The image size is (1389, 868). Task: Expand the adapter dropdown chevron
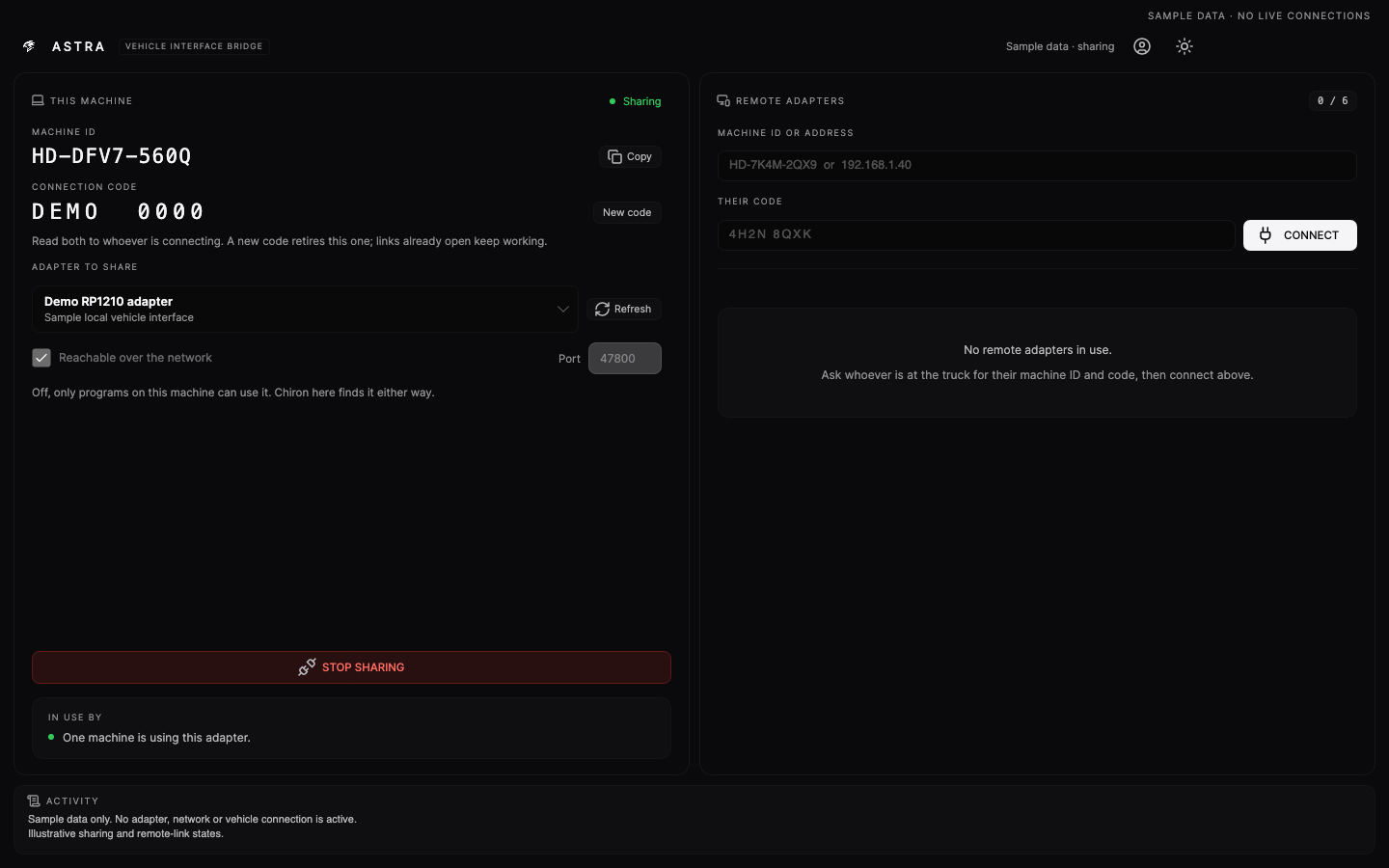[x=563, y=309]
